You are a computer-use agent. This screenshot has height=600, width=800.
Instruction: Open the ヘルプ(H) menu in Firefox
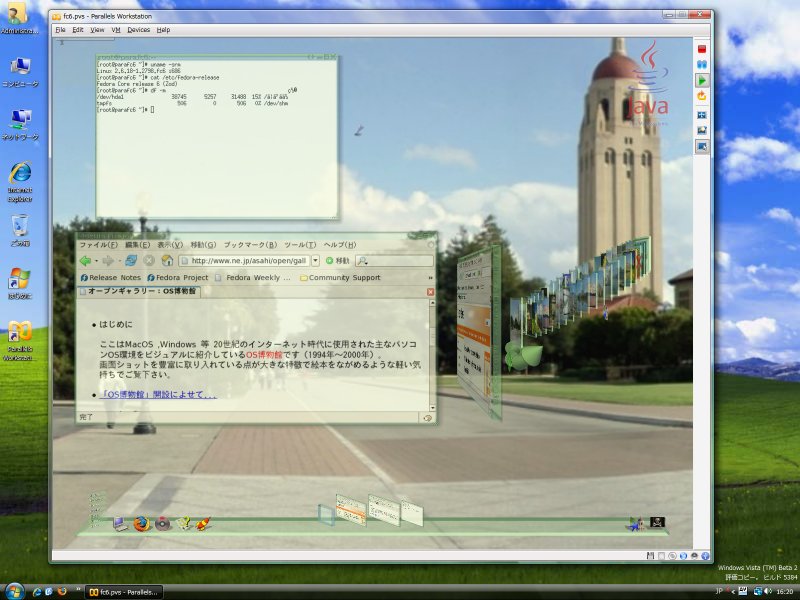click(340, 245)
